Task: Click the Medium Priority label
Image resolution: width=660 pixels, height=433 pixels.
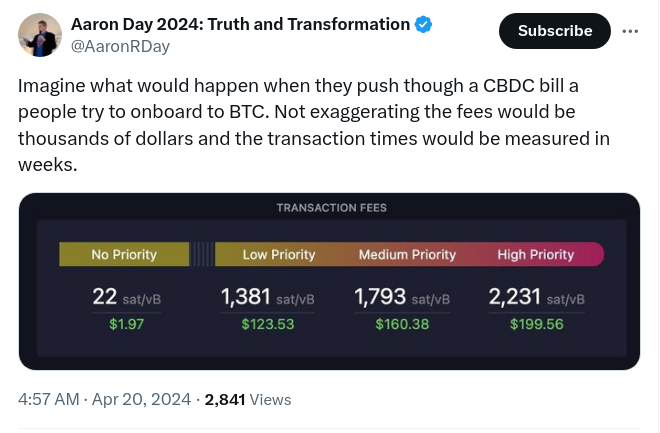Action: [x=407, y=255]
